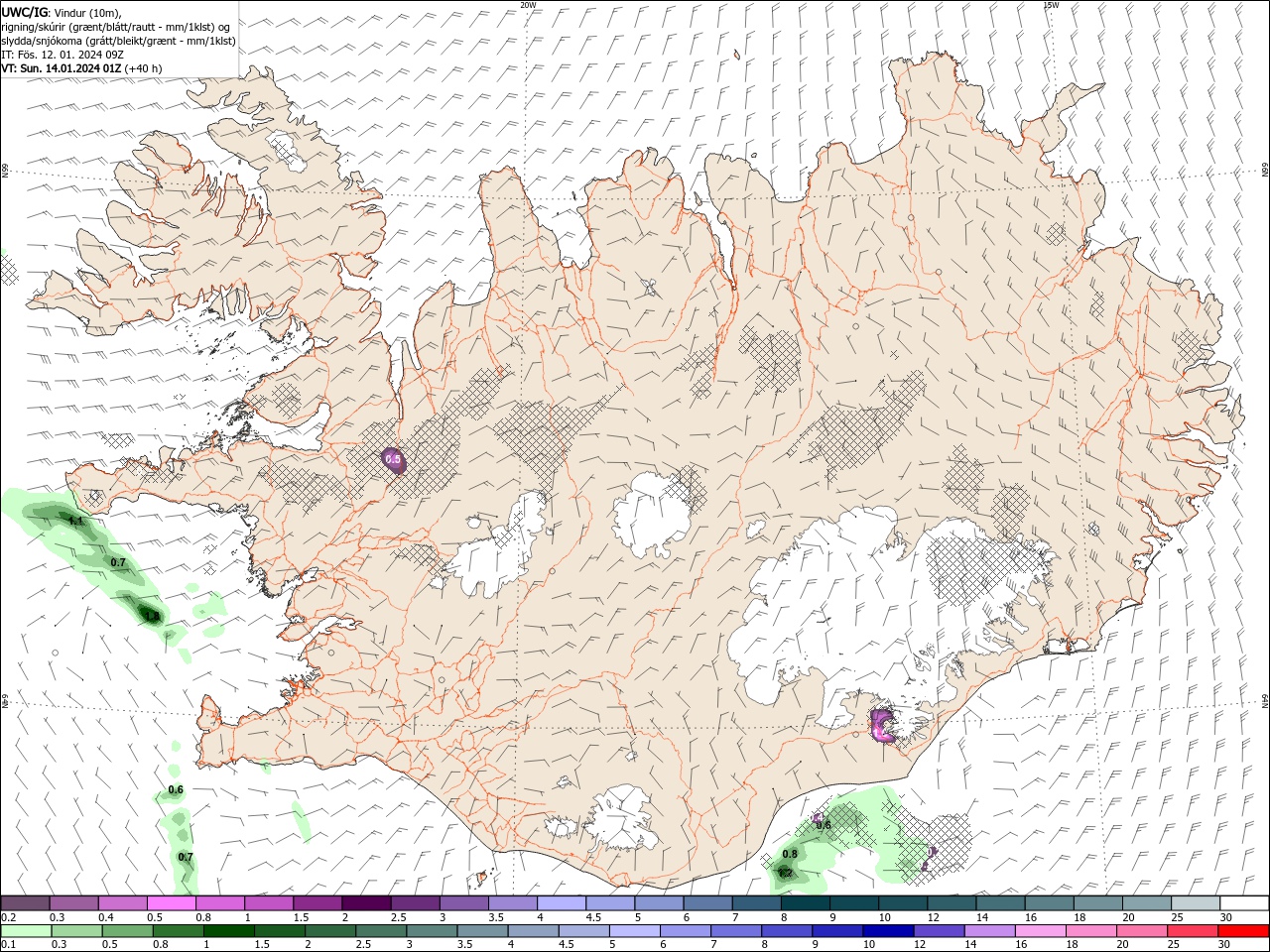Click the pink snowfall blob at Öræfajökull
The width and height of the screenshot is (1270, 952).
coord(882,726)
